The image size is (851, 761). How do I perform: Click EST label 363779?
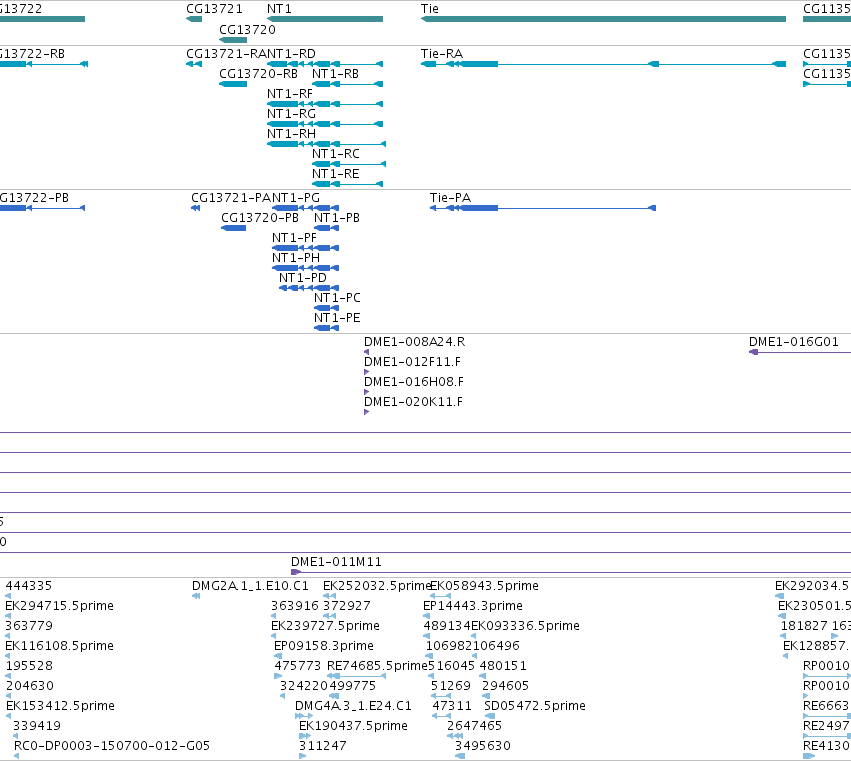click(x=29, y=626)
